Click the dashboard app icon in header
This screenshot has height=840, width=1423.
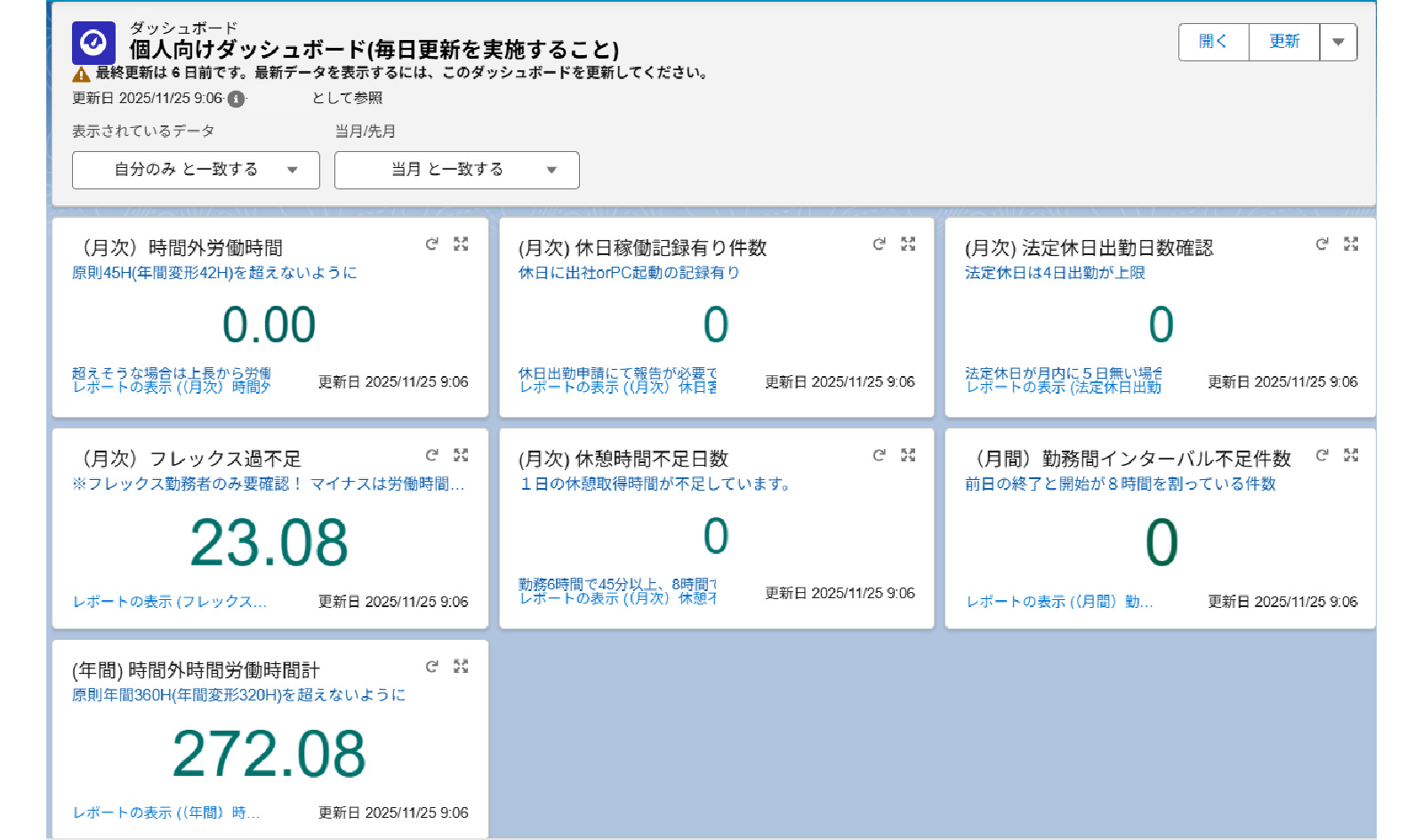(93, 43)
